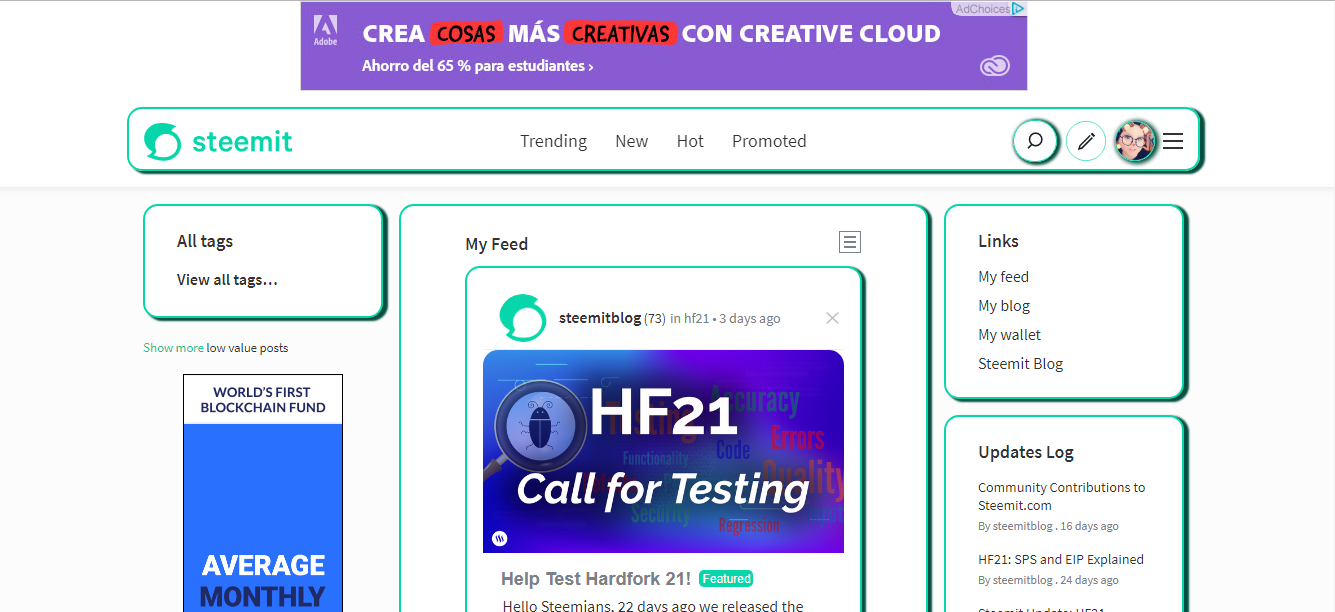1335x612 pixels.
Task: Click the steemitblog author name on post
Action: [600, 318]
